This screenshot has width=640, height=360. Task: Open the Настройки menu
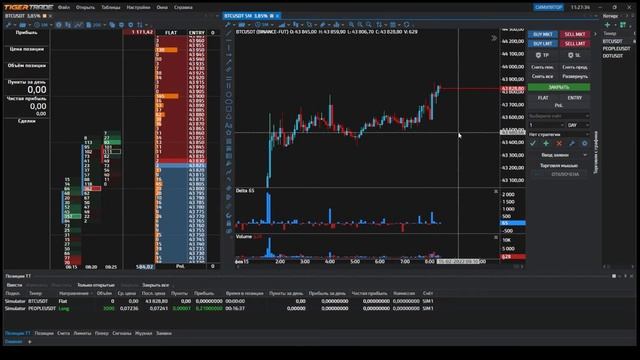(x=138, y=7)
